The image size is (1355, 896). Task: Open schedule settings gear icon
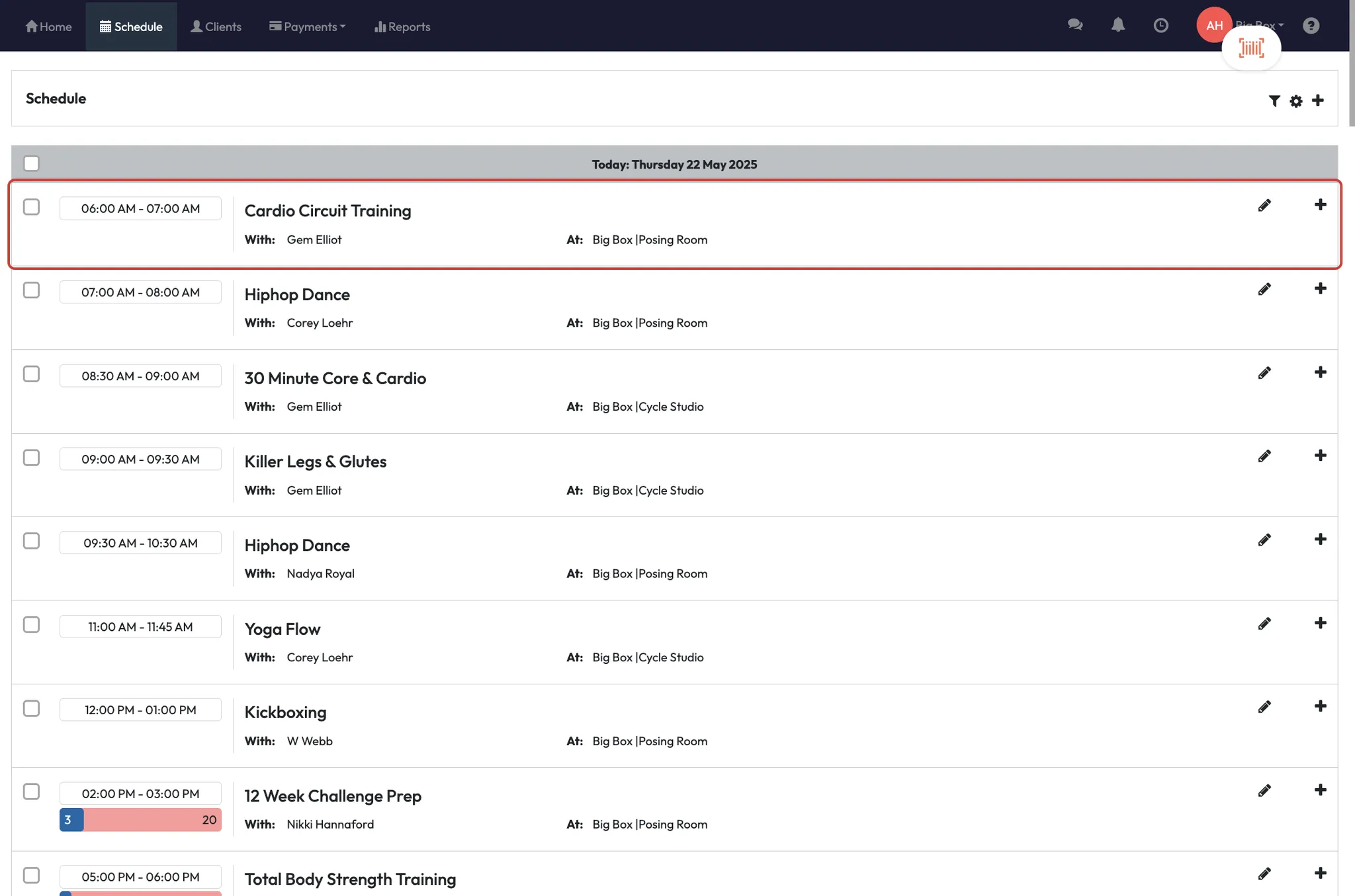(1295, 101)
